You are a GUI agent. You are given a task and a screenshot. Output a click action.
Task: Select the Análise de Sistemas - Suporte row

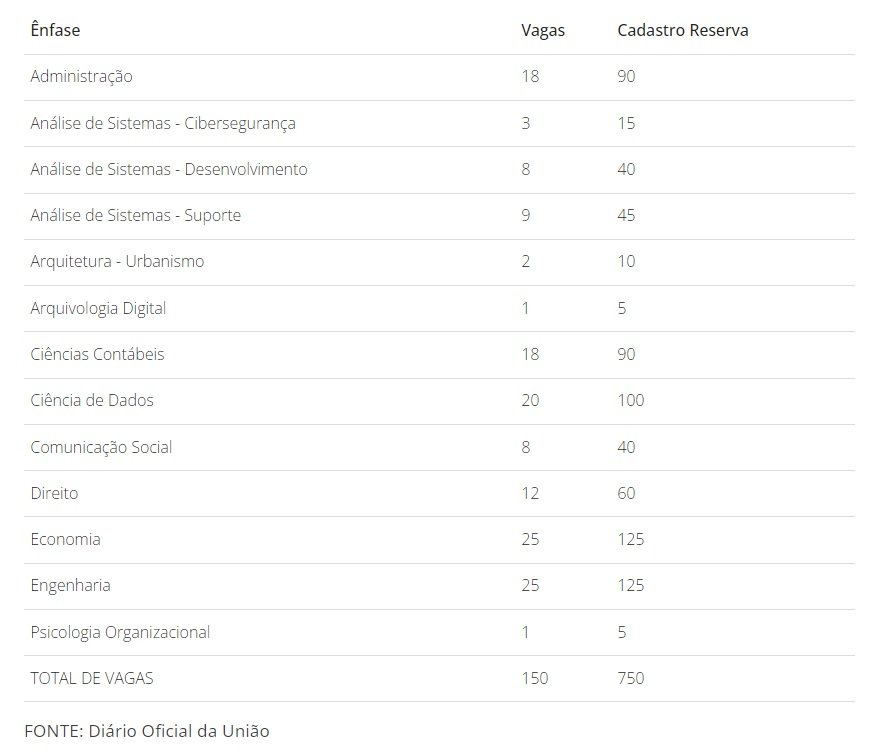[x=135, y=215]
